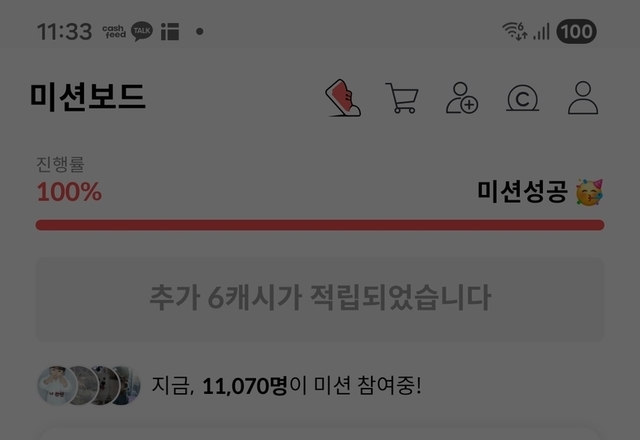Tap the battery 100 indicator

tap(576, 31)
